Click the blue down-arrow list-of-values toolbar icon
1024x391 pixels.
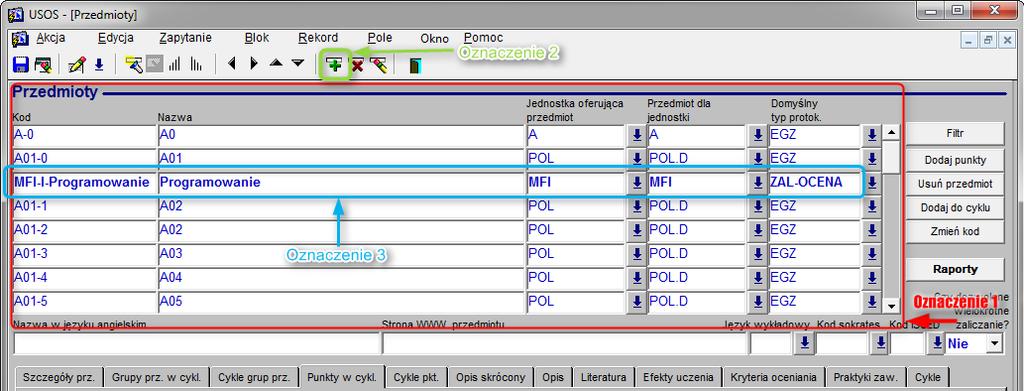click(99, 65)
